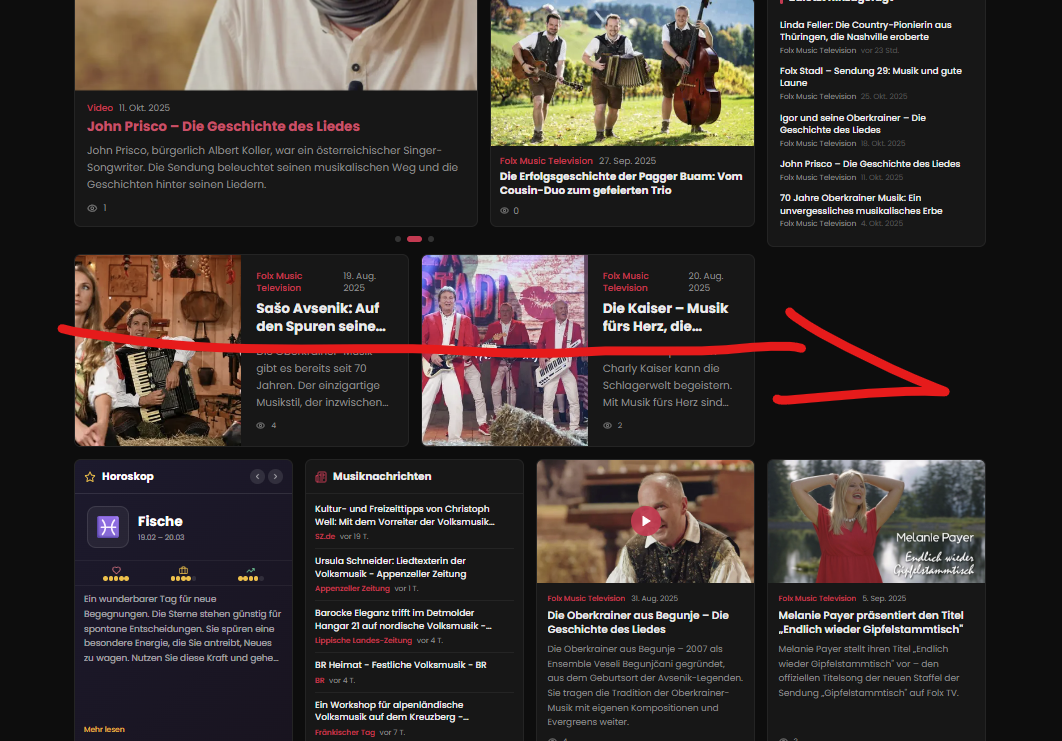Go to next horoscope sign arrow

[275, 477]
